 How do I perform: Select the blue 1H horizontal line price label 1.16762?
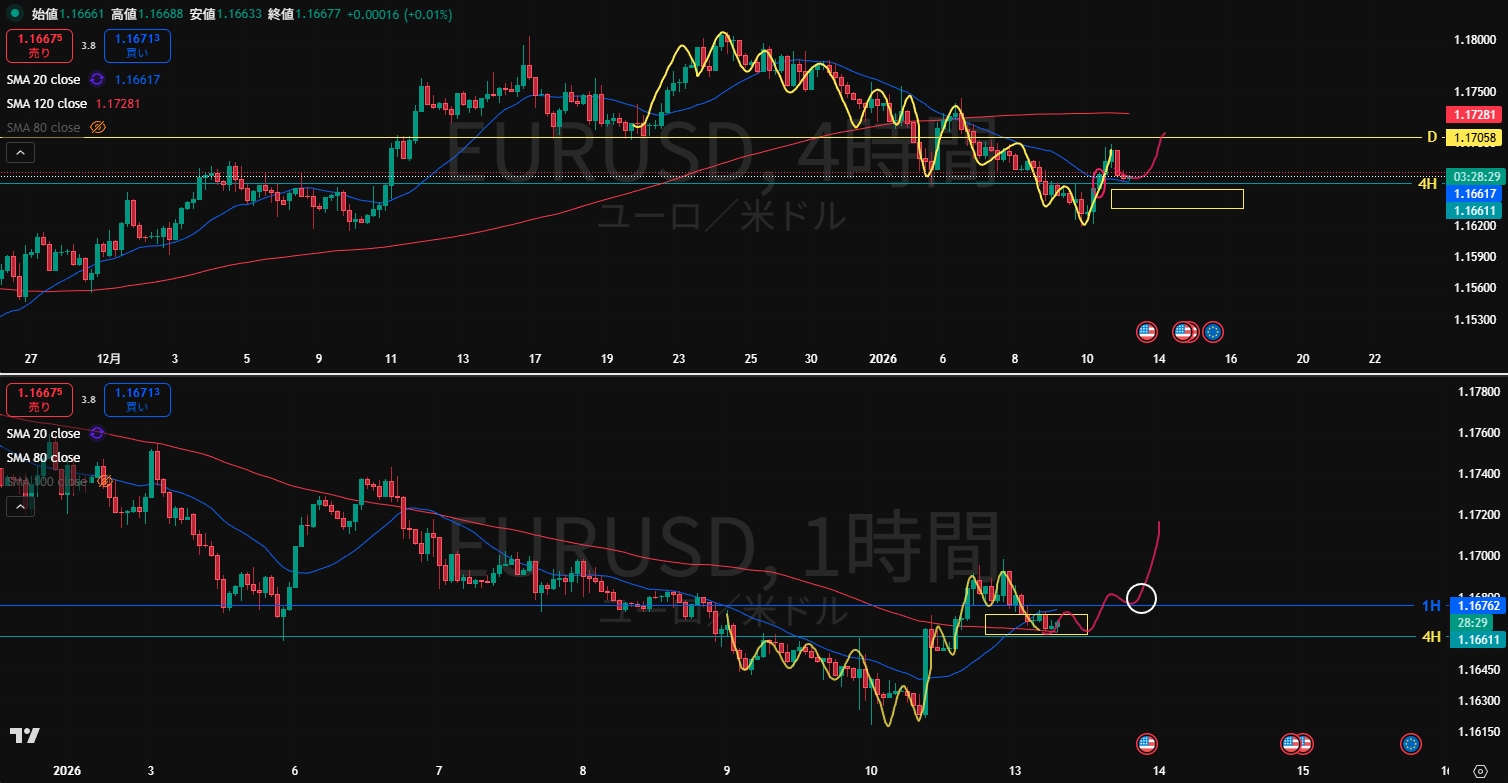click(x=1474, y=606)
